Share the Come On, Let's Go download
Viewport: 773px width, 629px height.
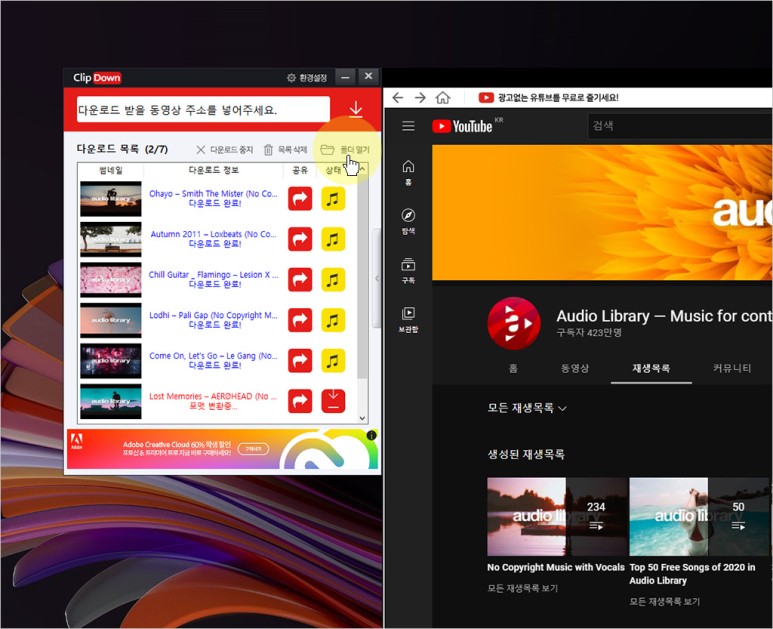(x=300, y=360)
